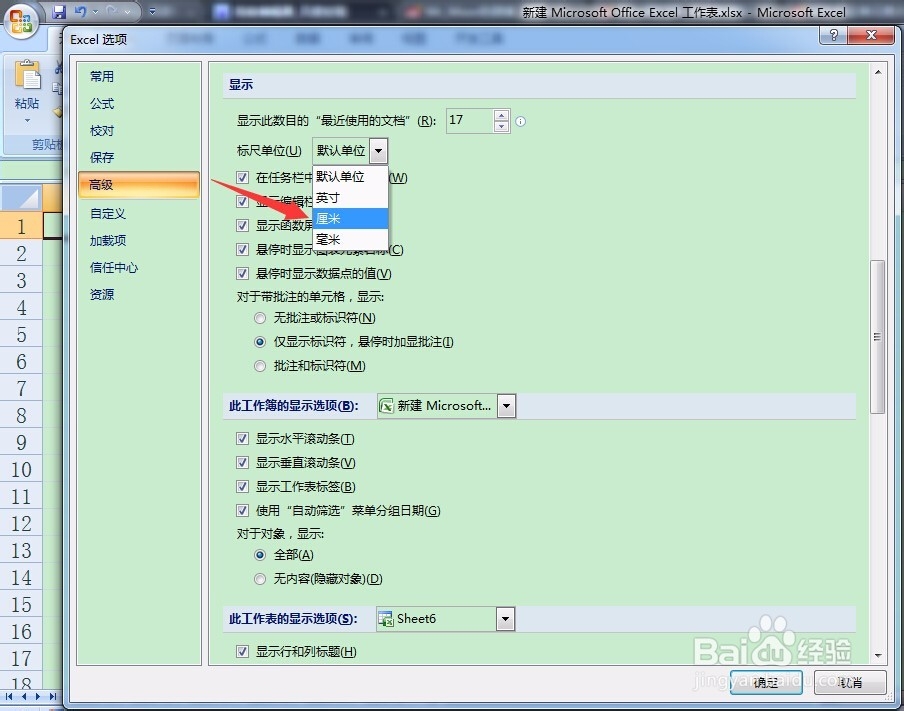The width and height of the screenshot is (904, 711).
Task: Toggle 悬停时显示数据点的值 checkbox
Action: [243, 273]
